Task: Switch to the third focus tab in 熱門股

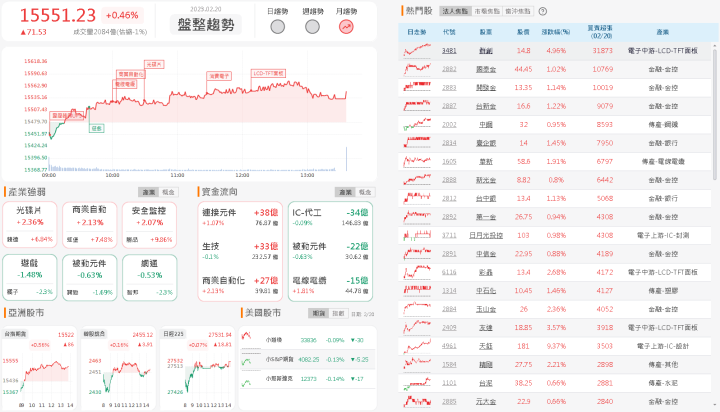Action: (x=518, y=11)
